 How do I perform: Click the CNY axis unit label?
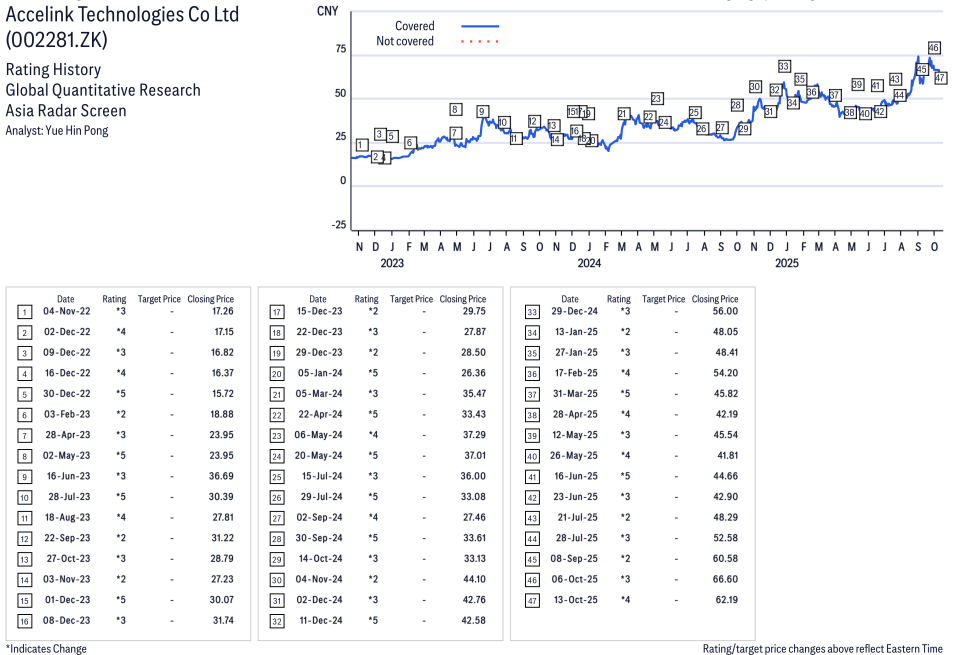pyautogui.click(x=326, y=11)
